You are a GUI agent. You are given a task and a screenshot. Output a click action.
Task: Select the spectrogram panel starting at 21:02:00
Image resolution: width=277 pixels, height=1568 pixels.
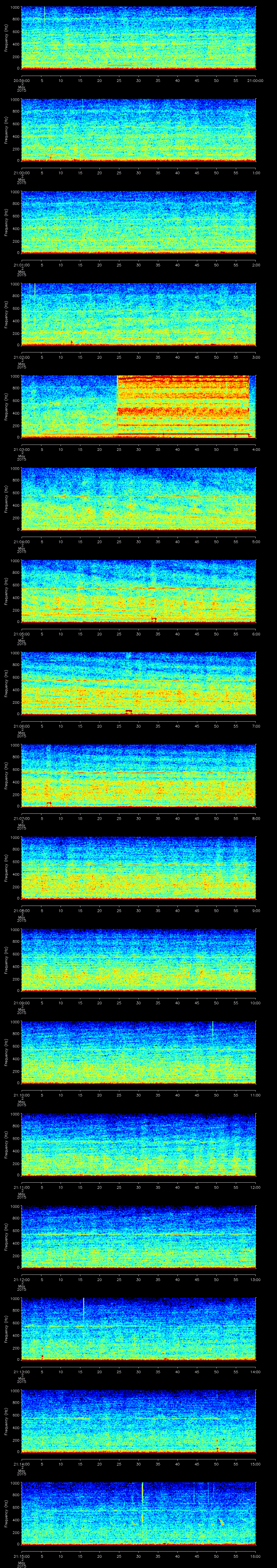coord(138,314)
